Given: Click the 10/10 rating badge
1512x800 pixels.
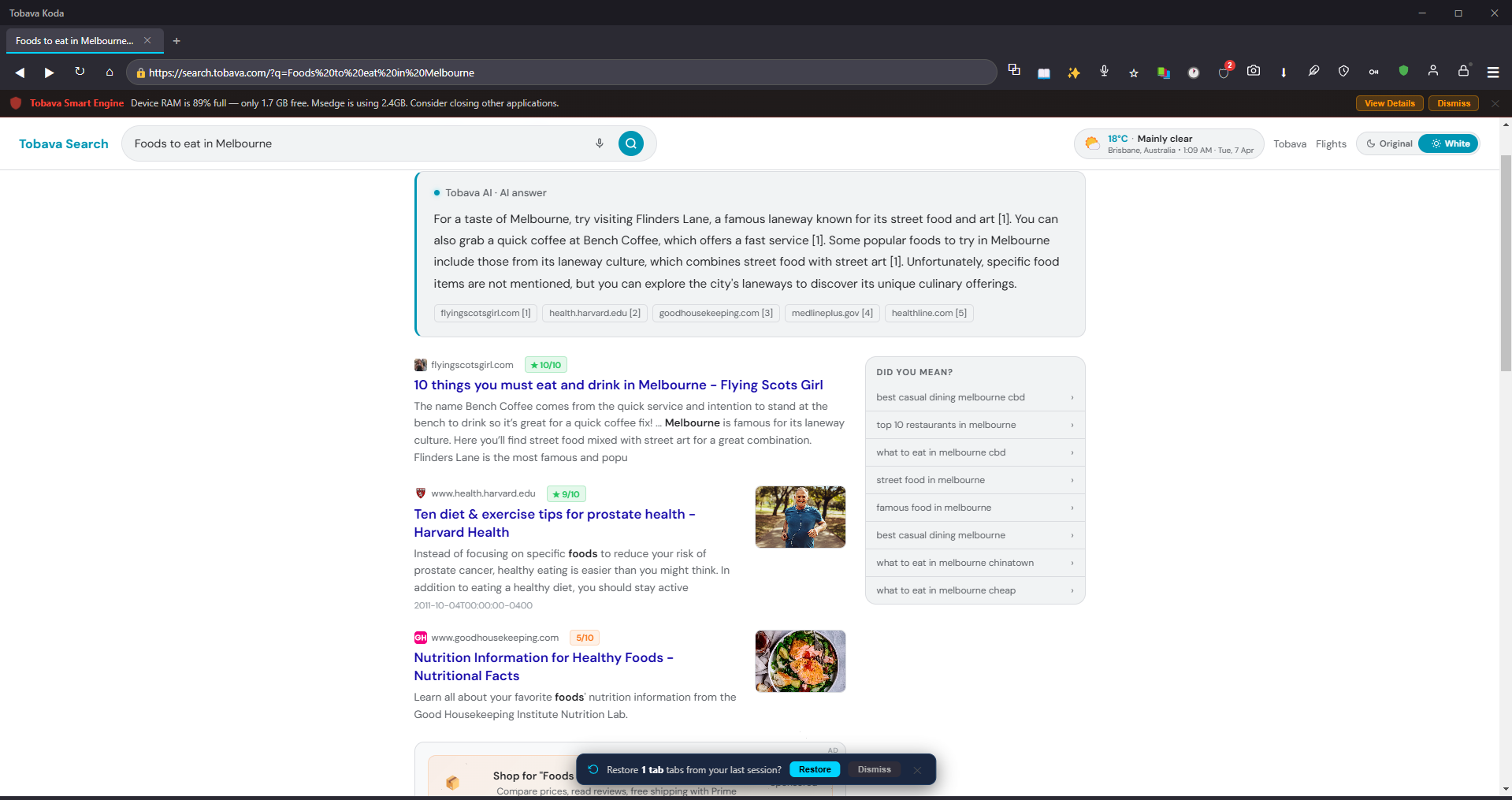Looking at the screenshot, I should [546, 365].
